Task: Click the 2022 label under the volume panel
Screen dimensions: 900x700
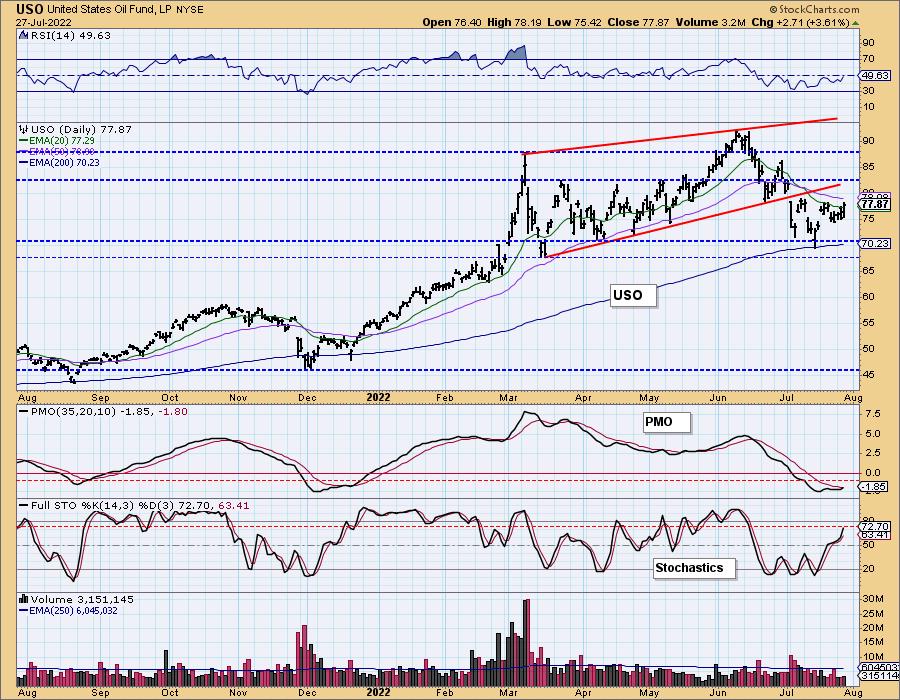Action: click(378, 693)
